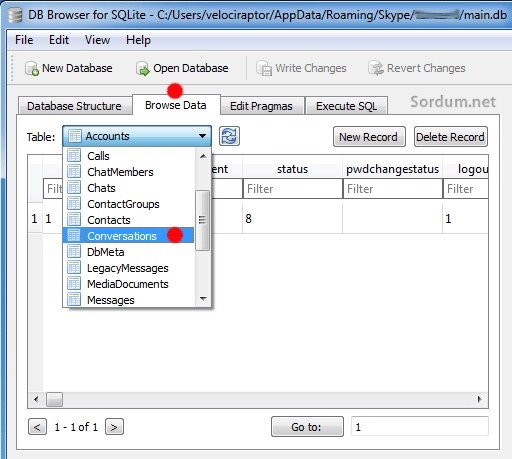Screen dimensions: 512x459
Task: Click the Open Database toolbar button
Action: (x=182, y=68)
